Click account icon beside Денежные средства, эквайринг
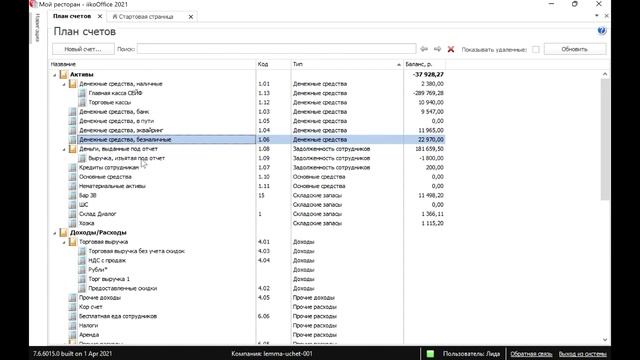This screenshot has width=640, height=360. point(73,130)
